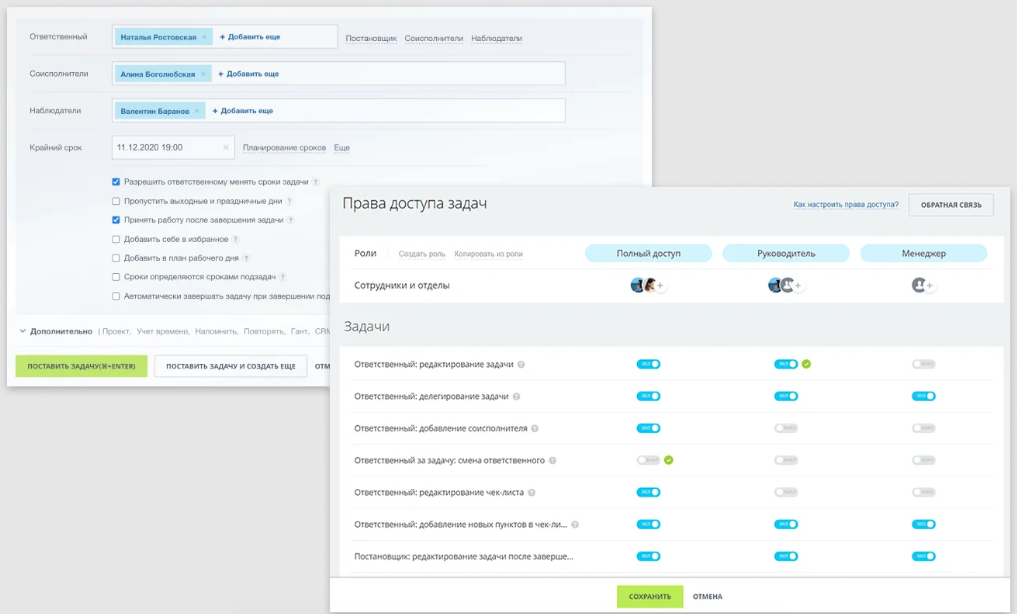Click the Сохранить button
1017x614 pixels.
click(650, 596)
